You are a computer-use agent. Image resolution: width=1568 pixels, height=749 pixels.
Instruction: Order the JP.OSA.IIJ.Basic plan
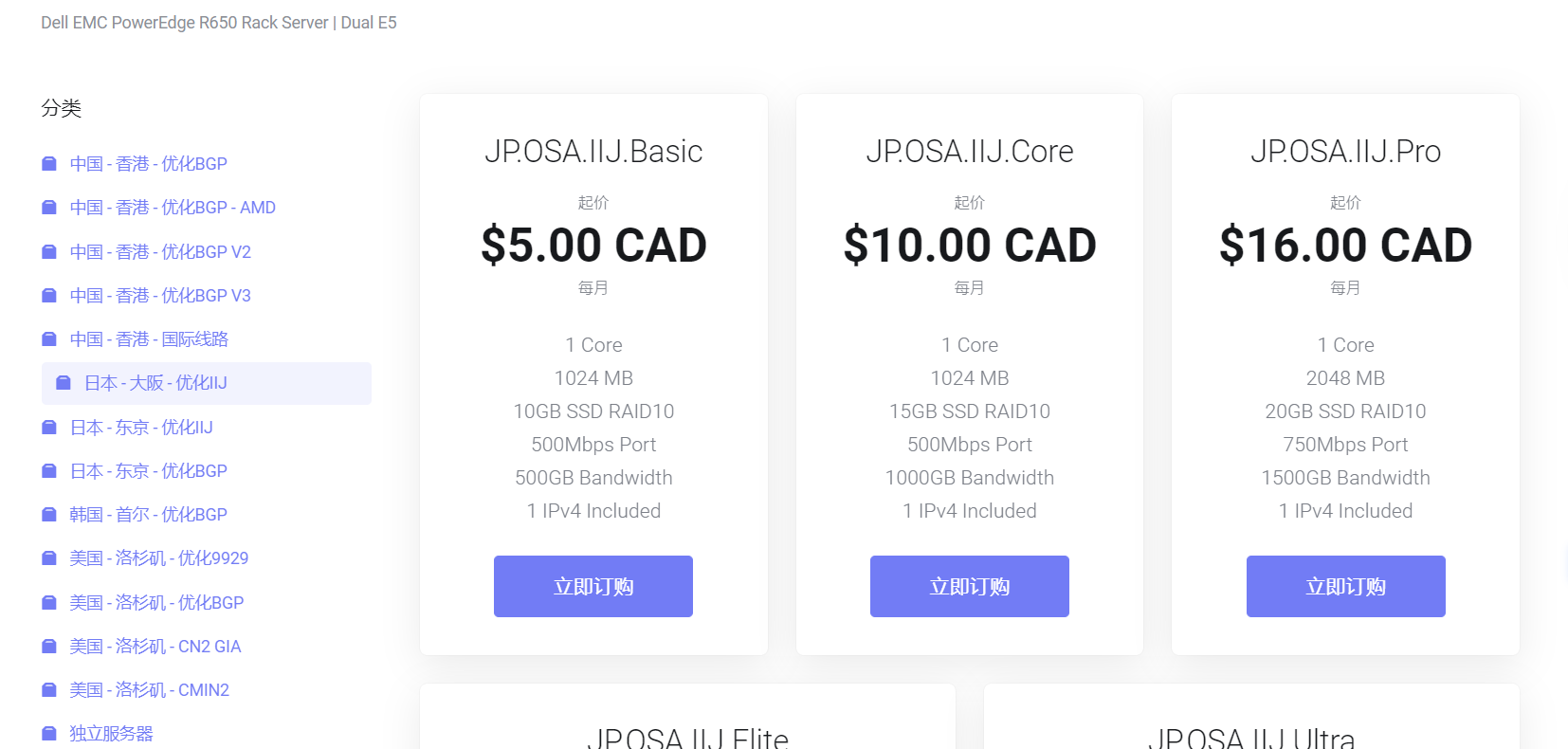(593, 587)
